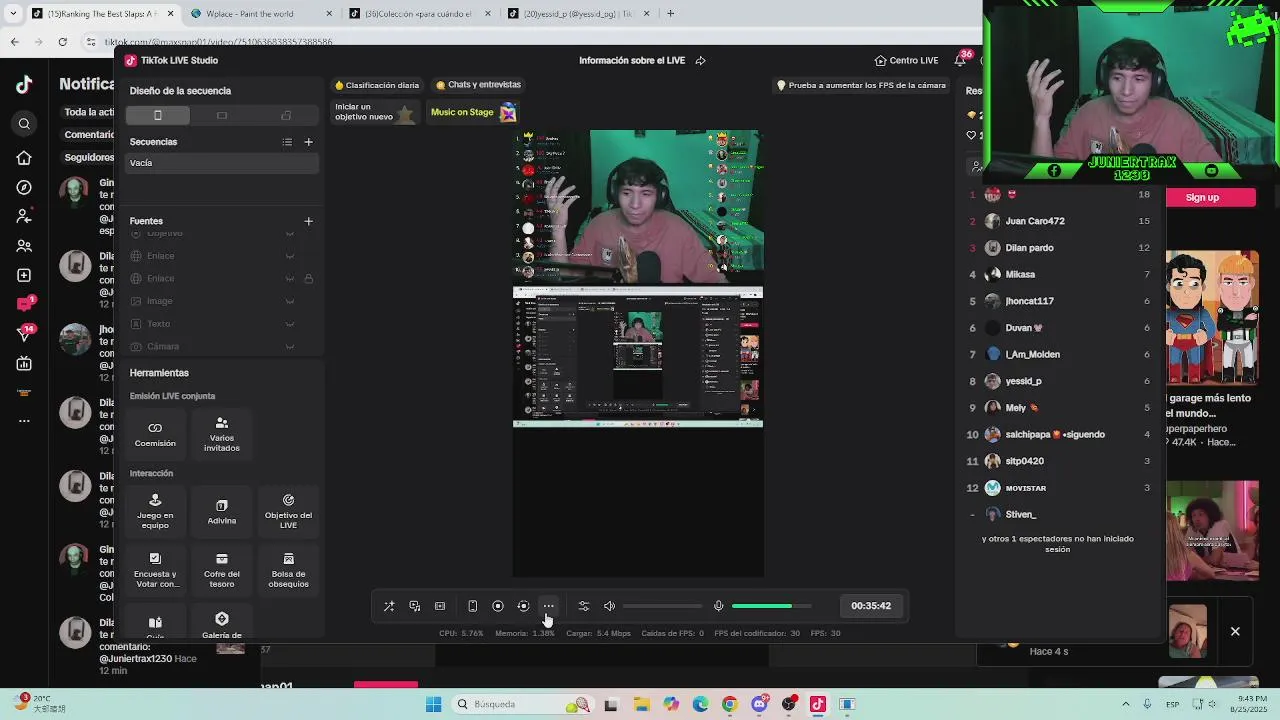Add a new sequence with Secuencias plus
This screenshot has height=720, width=1280.
pos(308,142)
